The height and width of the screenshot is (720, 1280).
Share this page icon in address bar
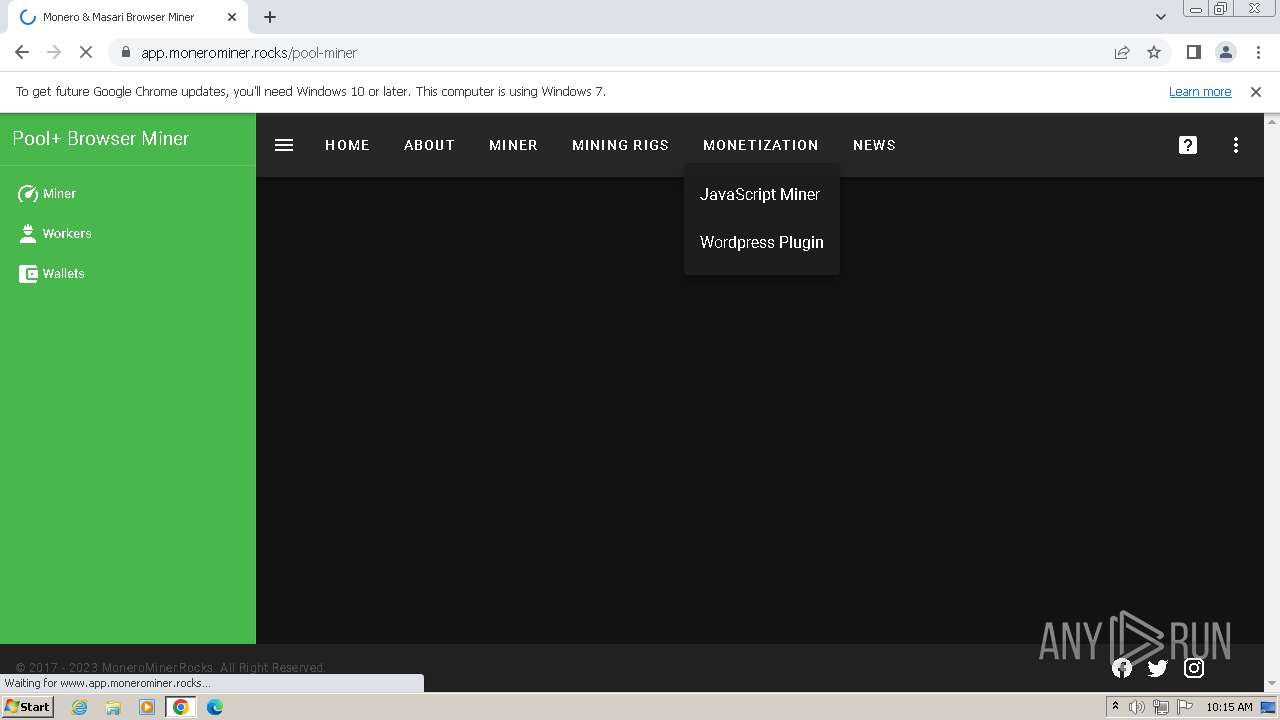click(1122, 52)
